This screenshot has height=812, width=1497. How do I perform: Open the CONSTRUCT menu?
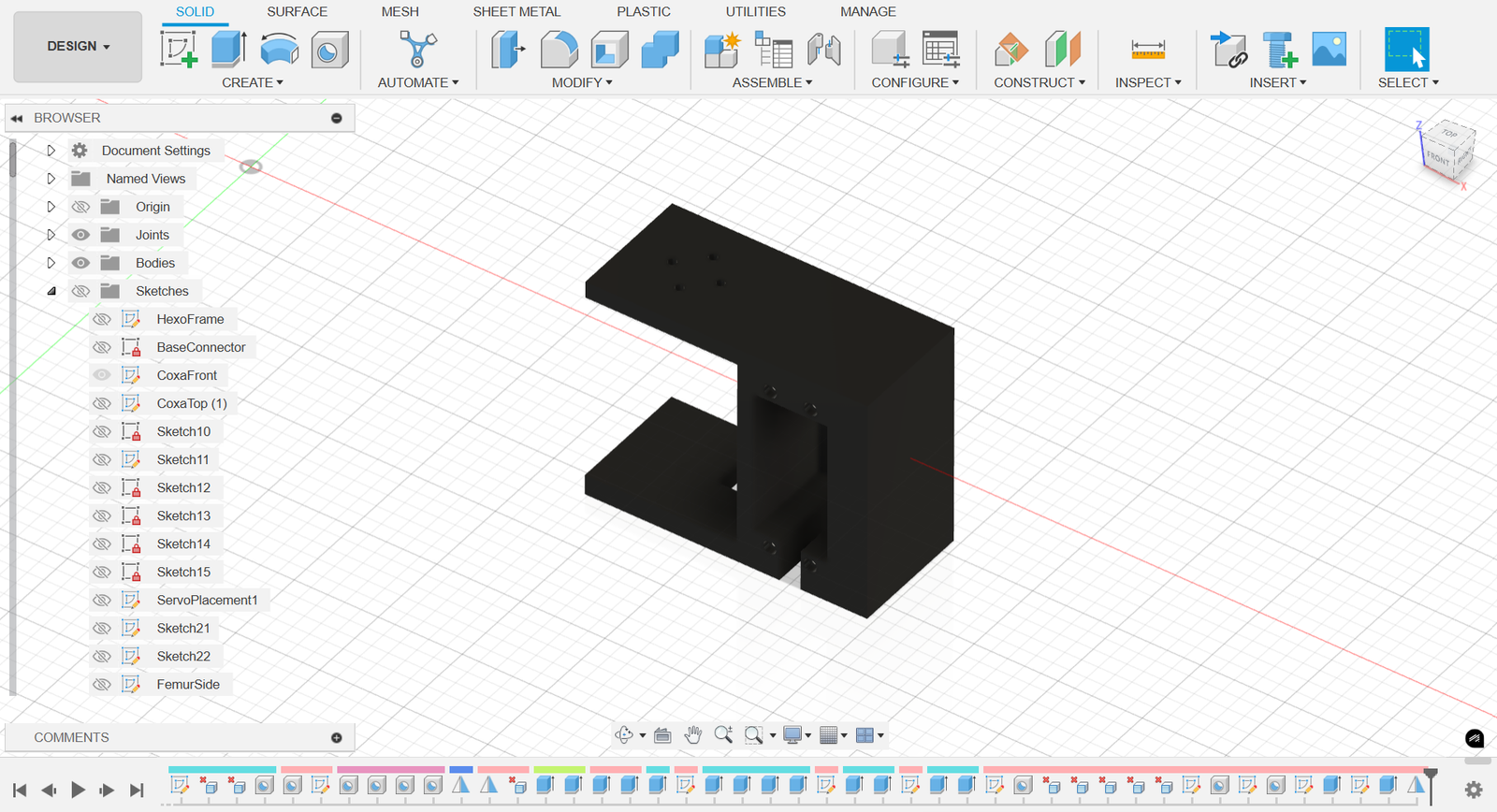pos(1039,82)
